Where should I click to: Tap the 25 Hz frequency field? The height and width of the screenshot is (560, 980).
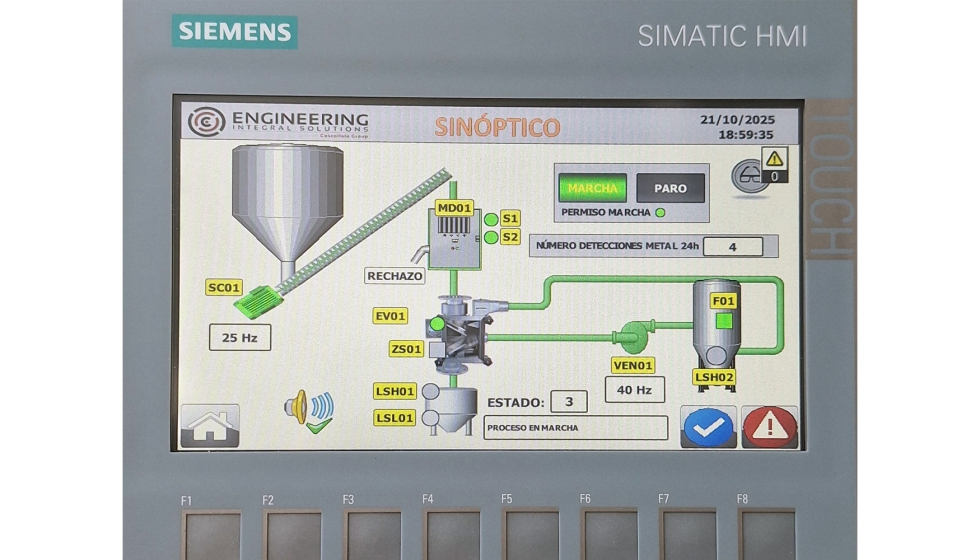tap(240, 338)
